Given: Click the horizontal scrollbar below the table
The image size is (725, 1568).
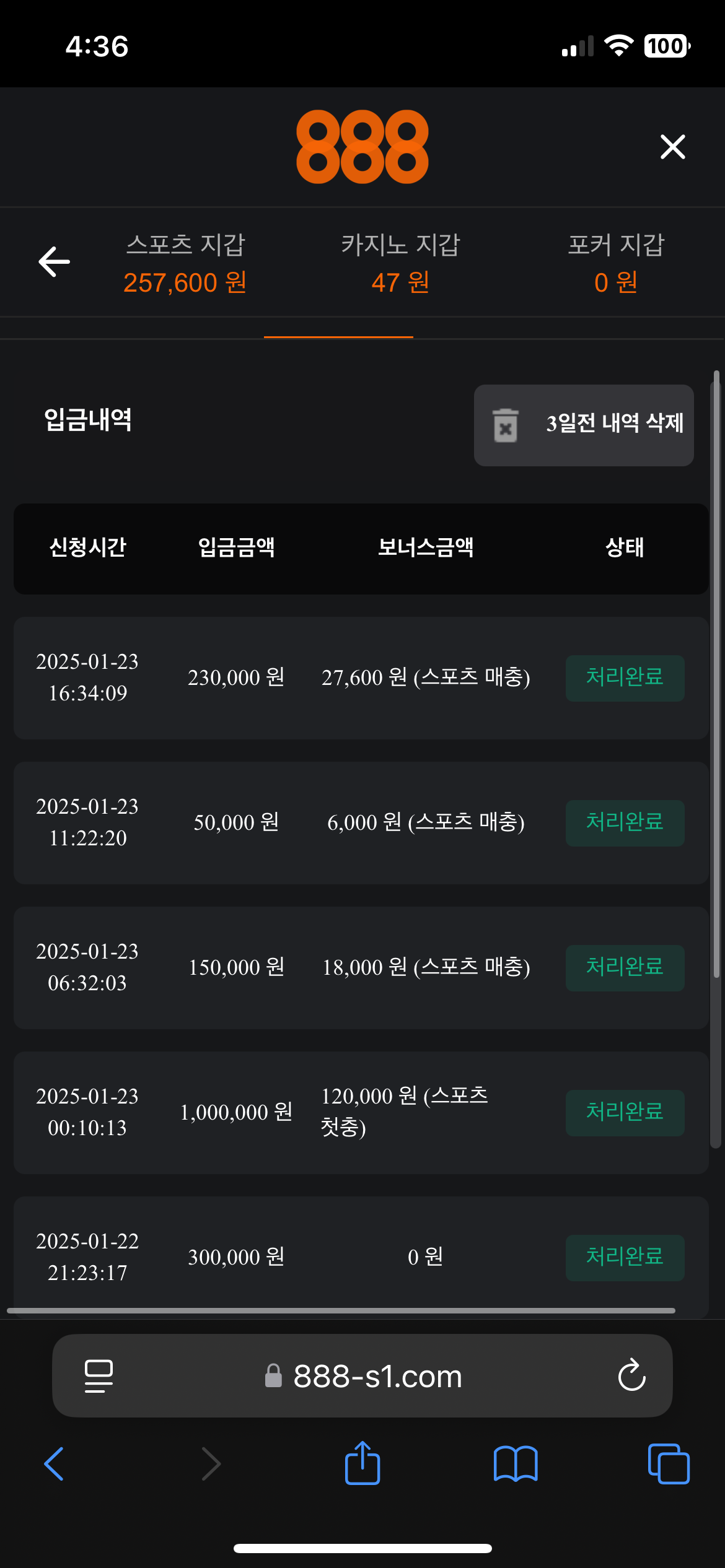Looking at the screenshot, I should (x=341, y=1310).
